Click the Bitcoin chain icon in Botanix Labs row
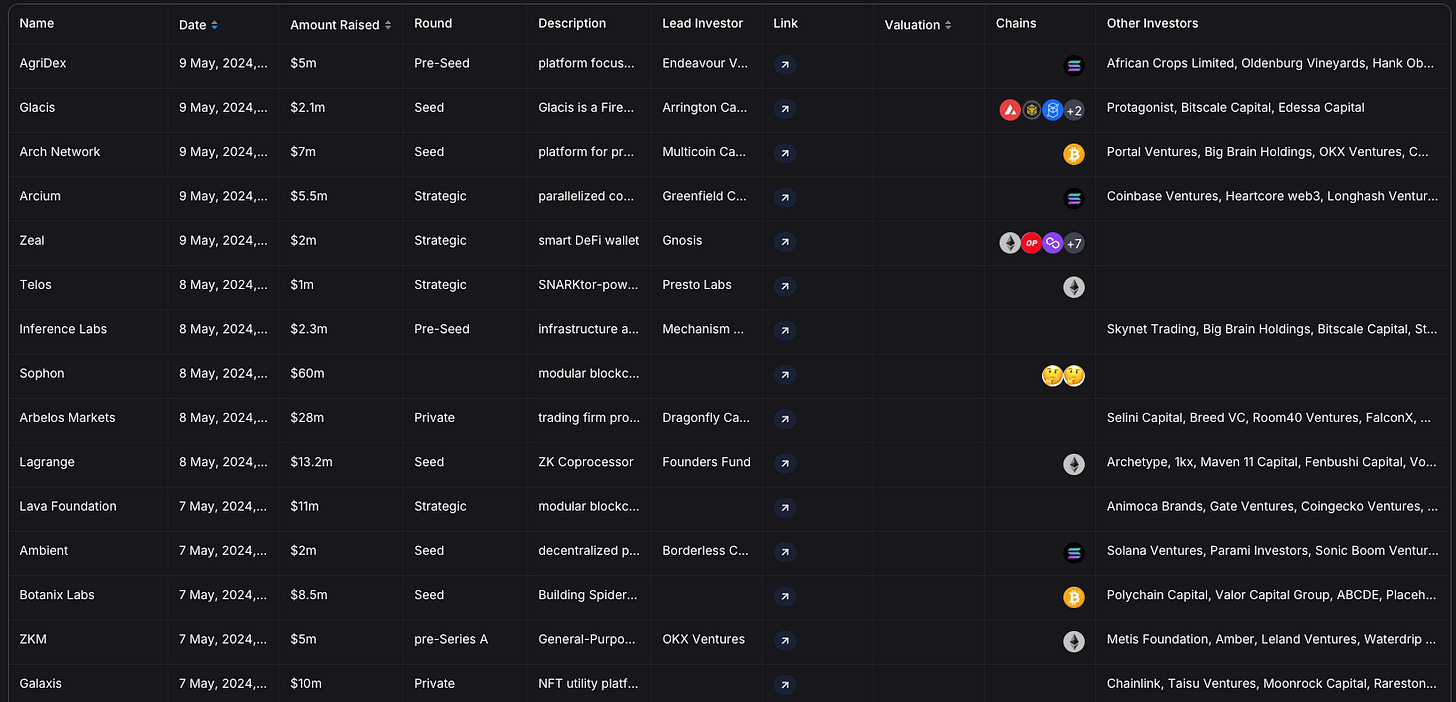Screen dimensions: 1456x702 click(1074, 597)
